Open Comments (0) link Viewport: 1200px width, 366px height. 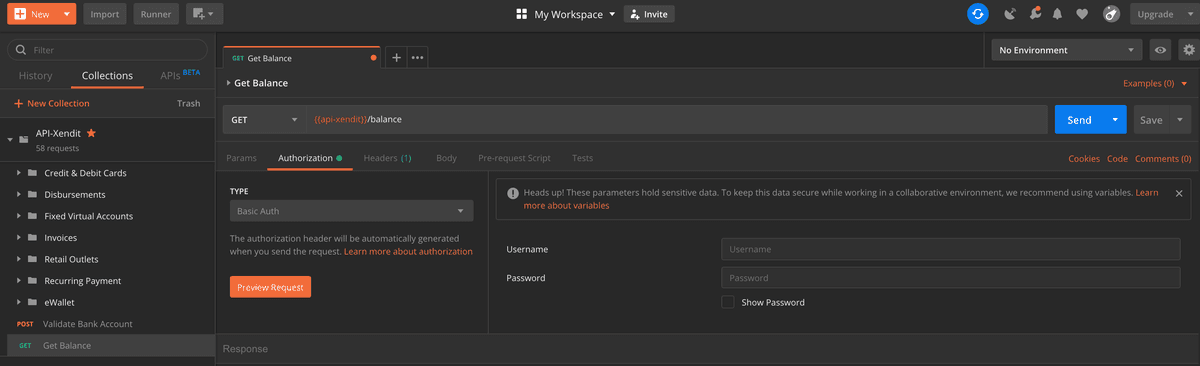(x=1163, y=158)
